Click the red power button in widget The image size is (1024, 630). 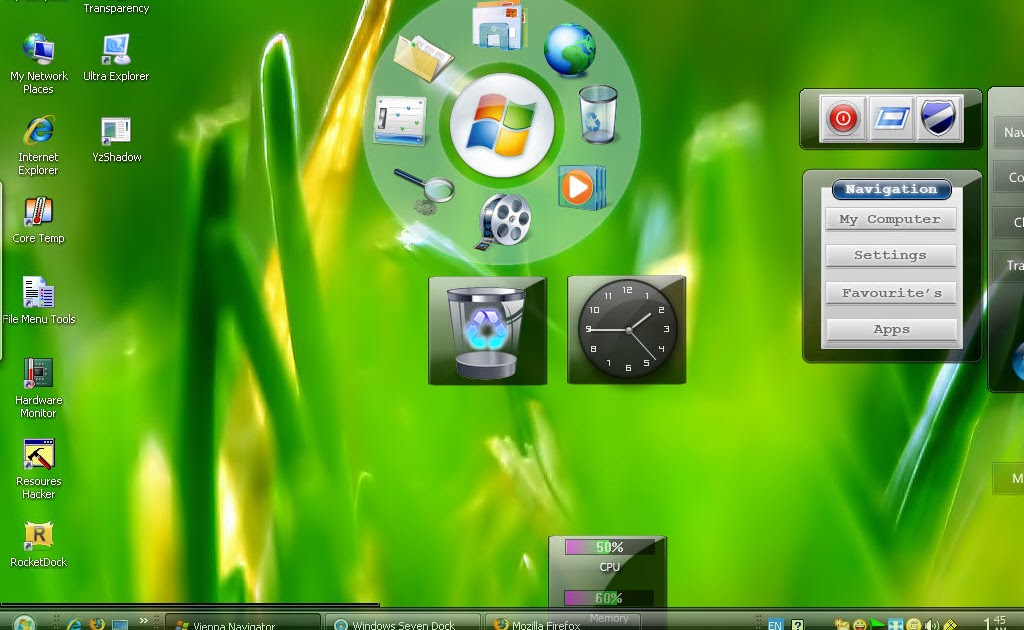pyautogui.click(x=842, y=118)
